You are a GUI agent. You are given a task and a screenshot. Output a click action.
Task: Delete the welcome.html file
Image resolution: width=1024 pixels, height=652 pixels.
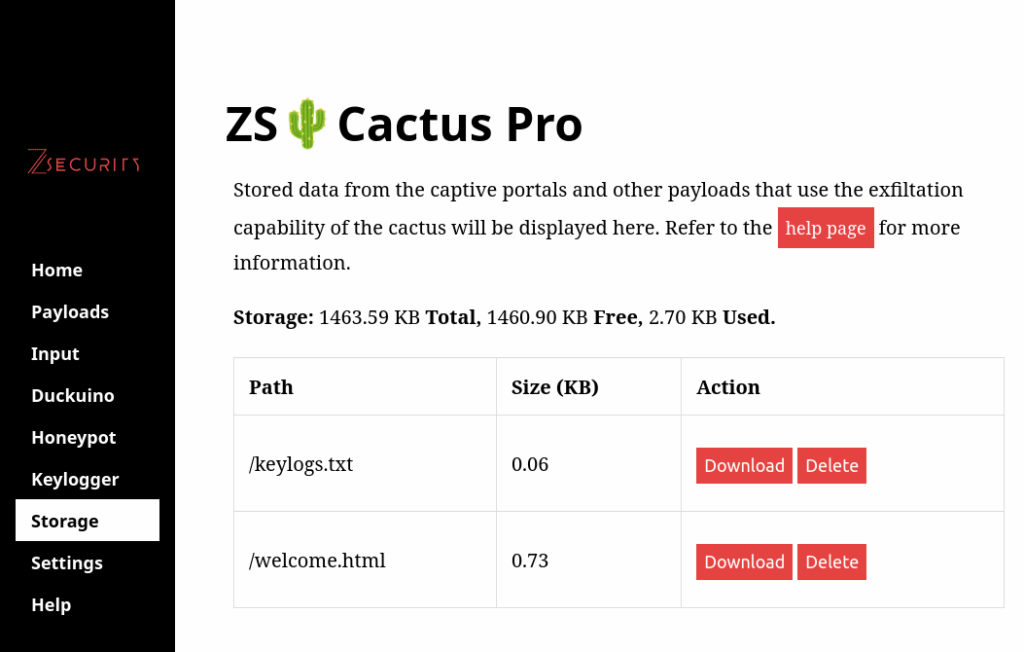(x=831, y=562)
